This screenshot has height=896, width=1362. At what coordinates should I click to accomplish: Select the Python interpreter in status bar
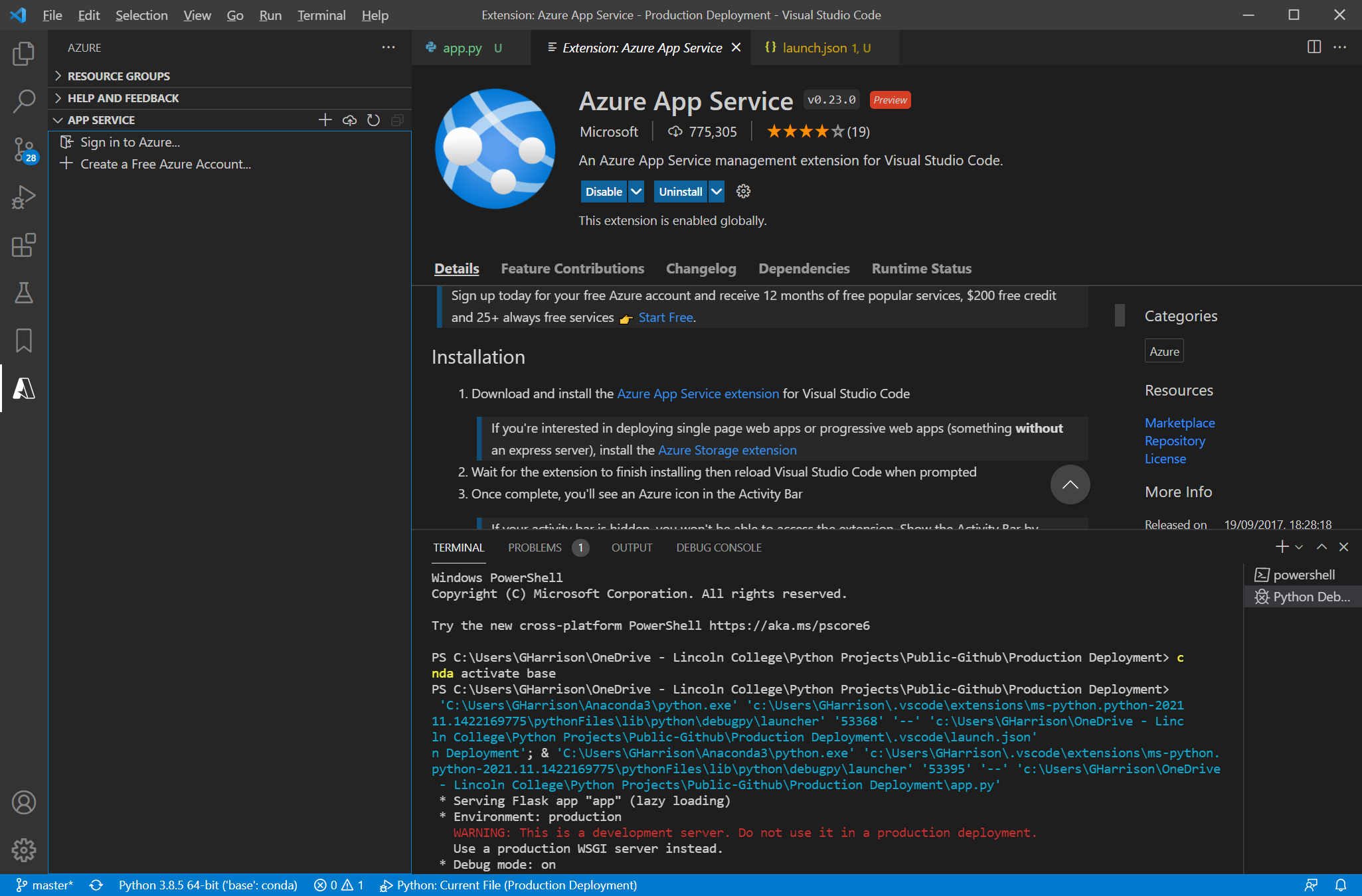(x=208, y=885)
